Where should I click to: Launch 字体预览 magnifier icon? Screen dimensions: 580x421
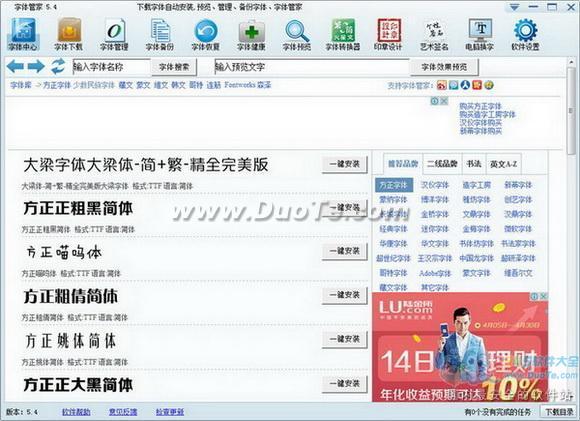[297, 34]
